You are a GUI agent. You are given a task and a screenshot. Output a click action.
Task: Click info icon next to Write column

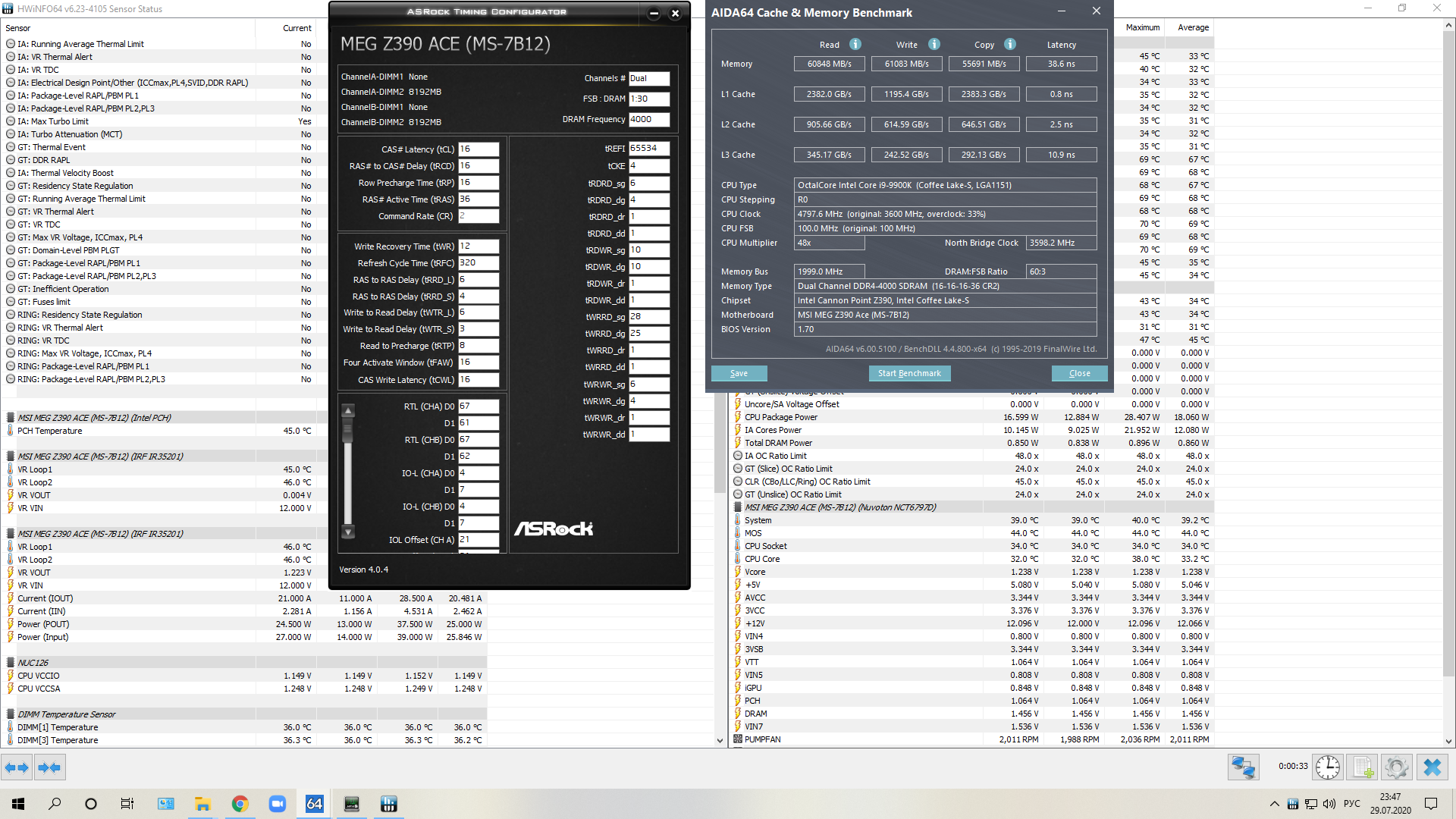tap(934, 45)
